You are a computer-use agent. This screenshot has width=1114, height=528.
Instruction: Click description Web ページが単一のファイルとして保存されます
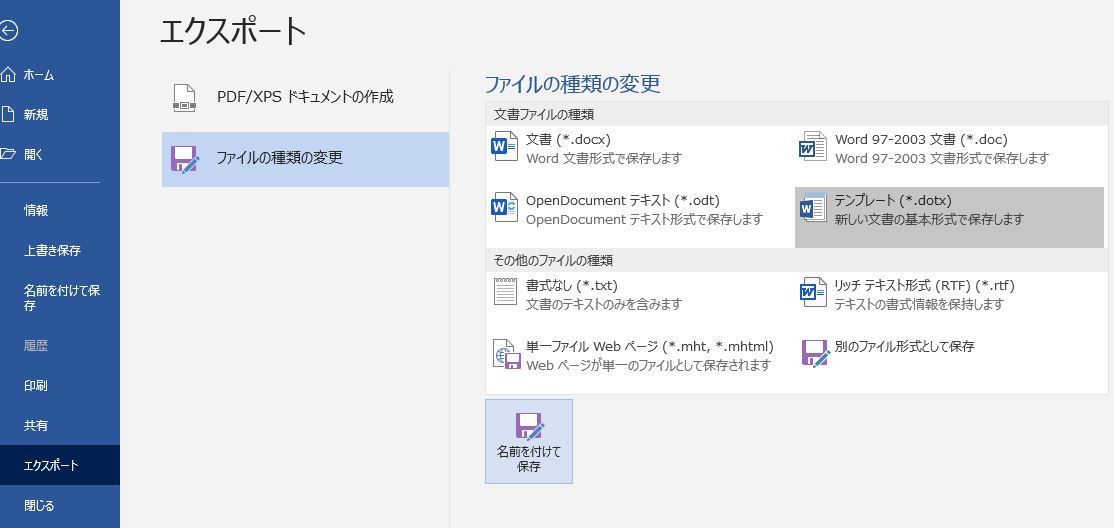tap(649, 365)
